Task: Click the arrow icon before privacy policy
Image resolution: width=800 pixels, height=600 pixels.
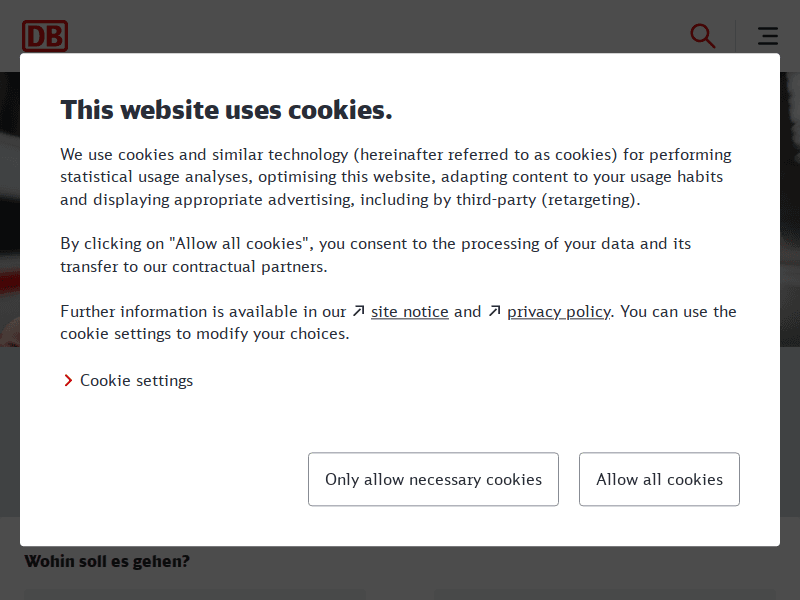Action: [x=494, y=312]
